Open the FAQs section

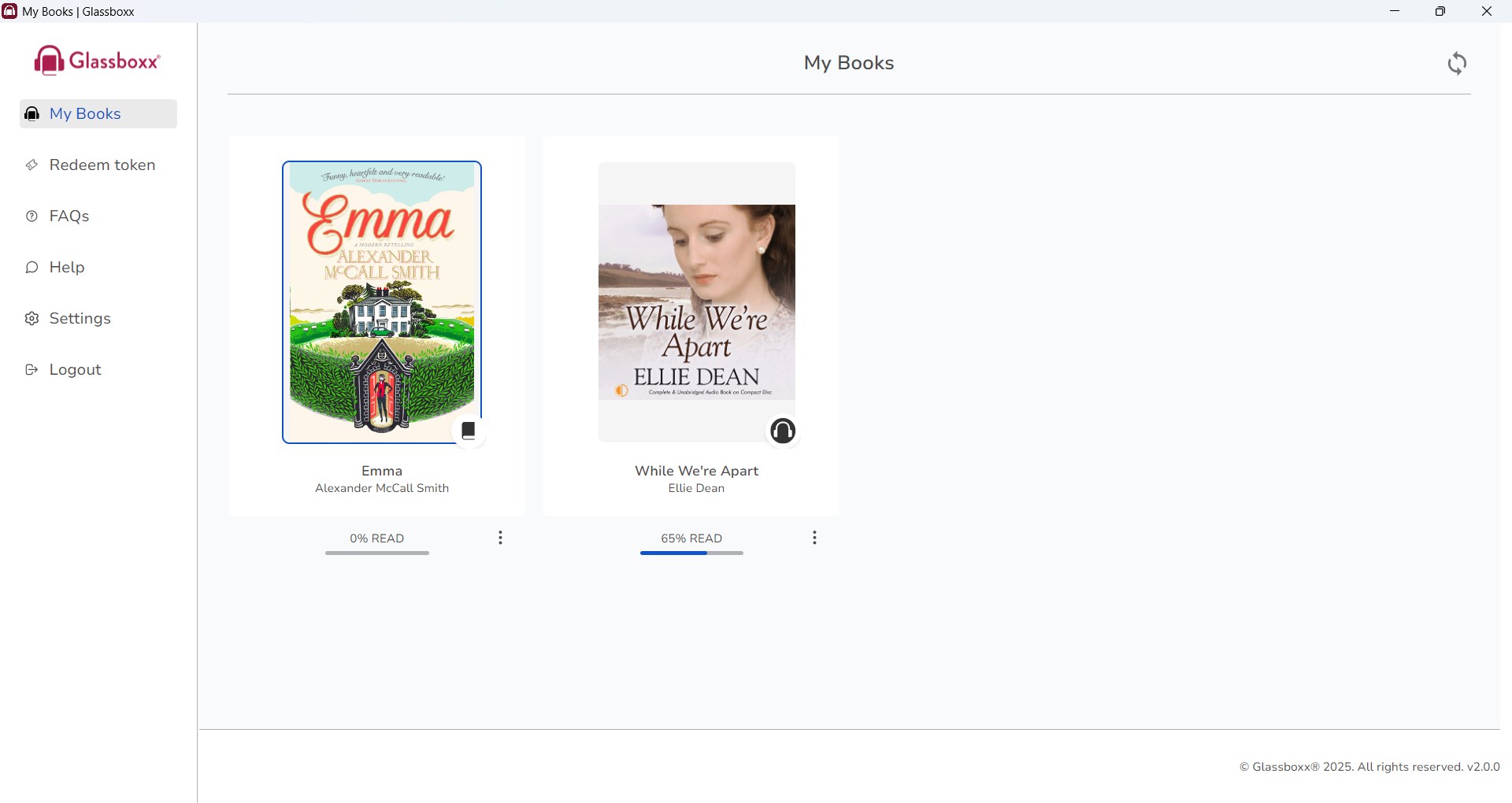point(69,216)
